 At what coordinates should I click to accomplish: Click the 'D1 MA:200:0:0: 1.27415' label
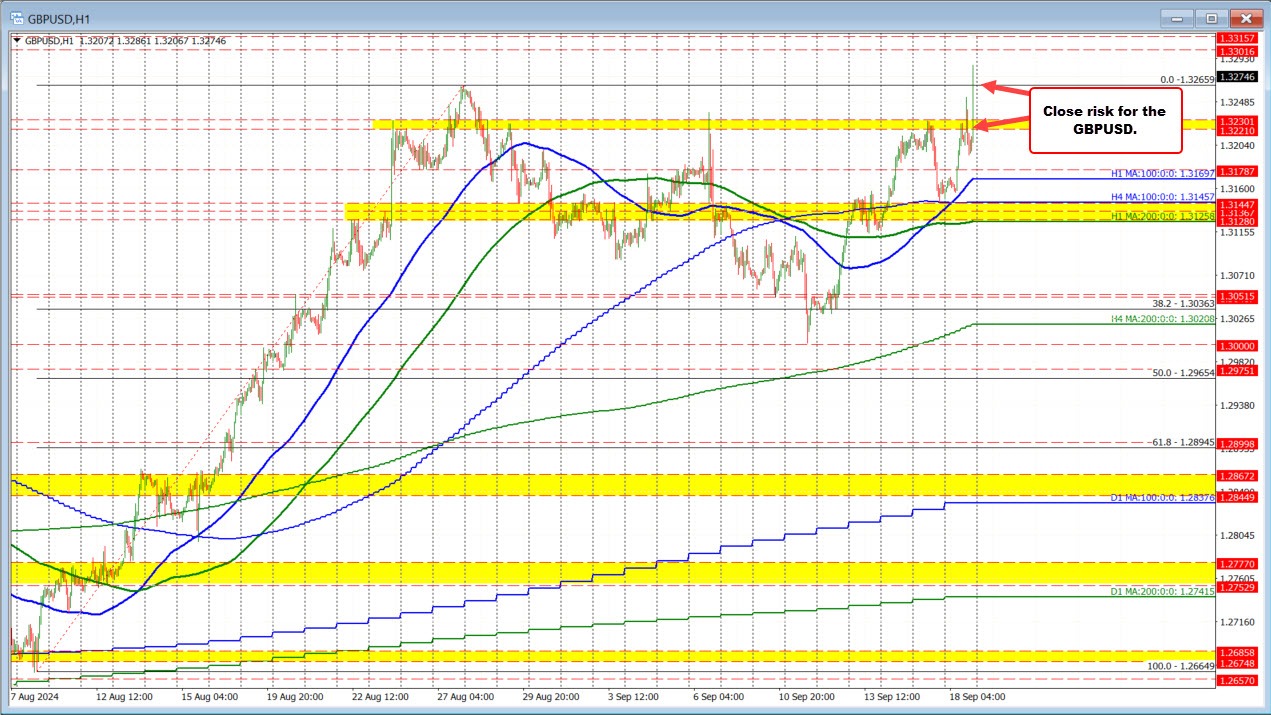click(x=1162, y=592)
